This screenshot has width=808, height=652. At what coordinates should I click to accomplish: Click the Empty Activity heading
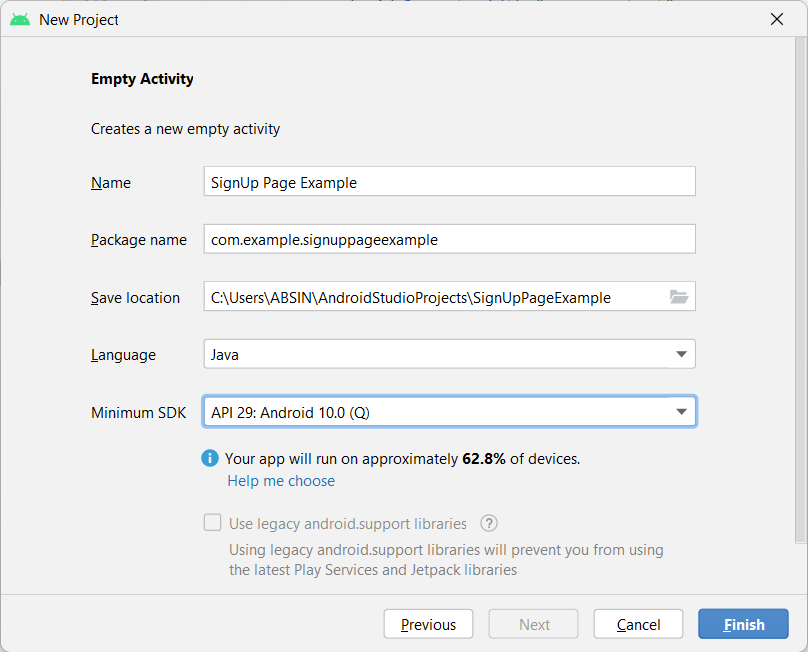142,79
